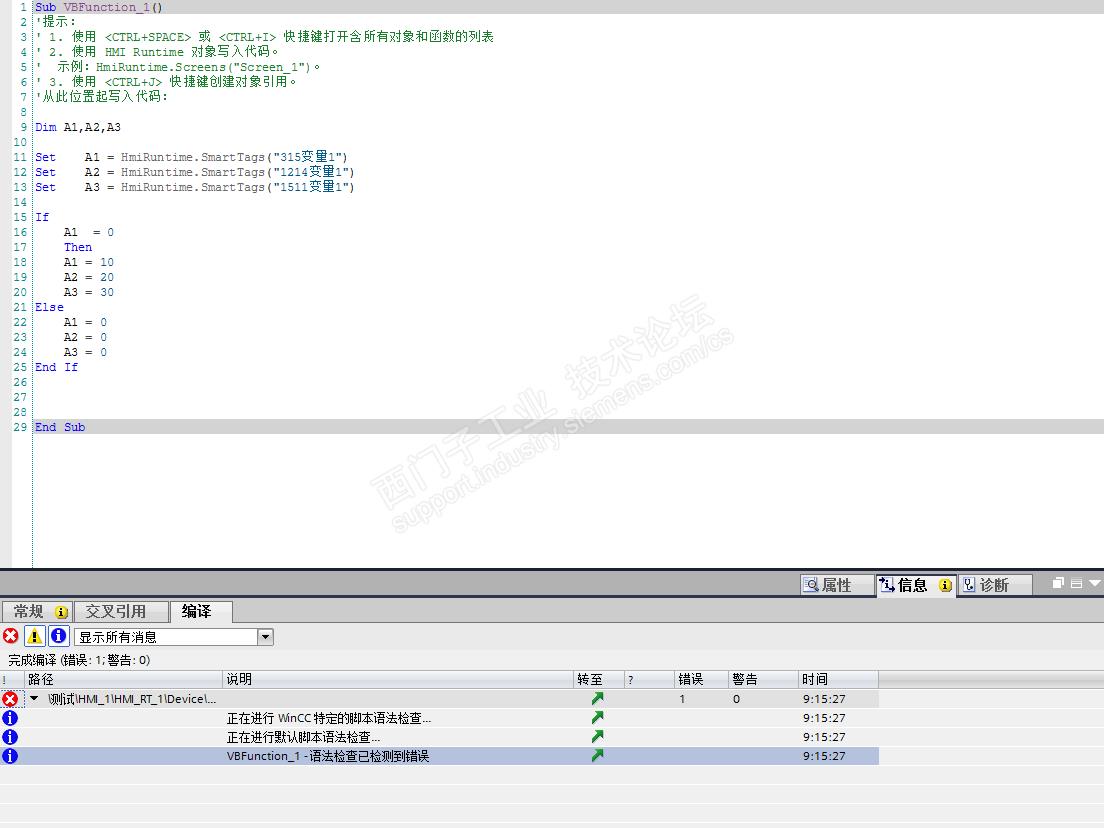Click the '?' column header
This screenshot has height=828, width=1104.
pyautogui.click(x=649, y=679)
